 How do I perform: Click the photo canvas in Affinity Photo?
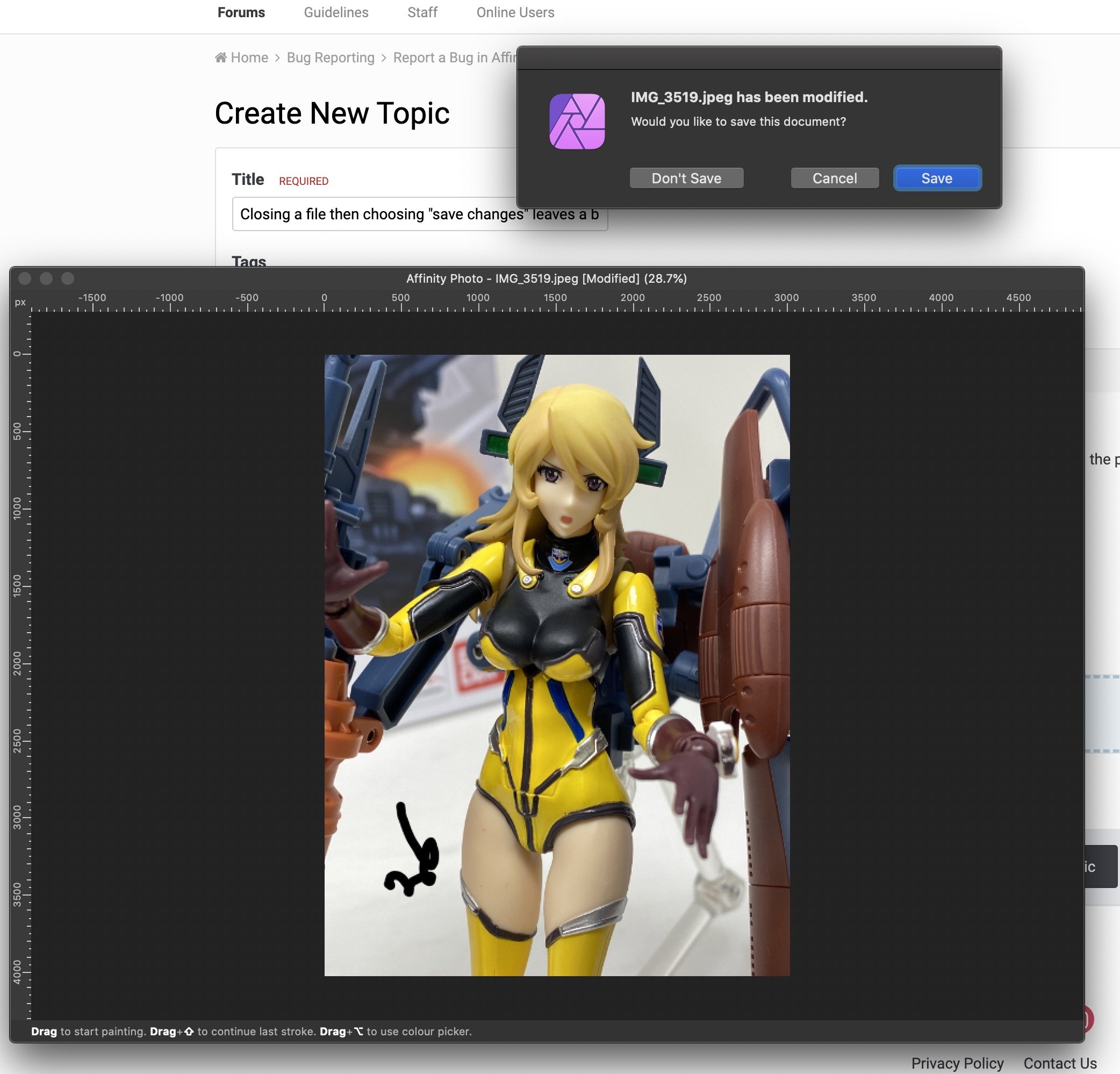tap(557, 665)
